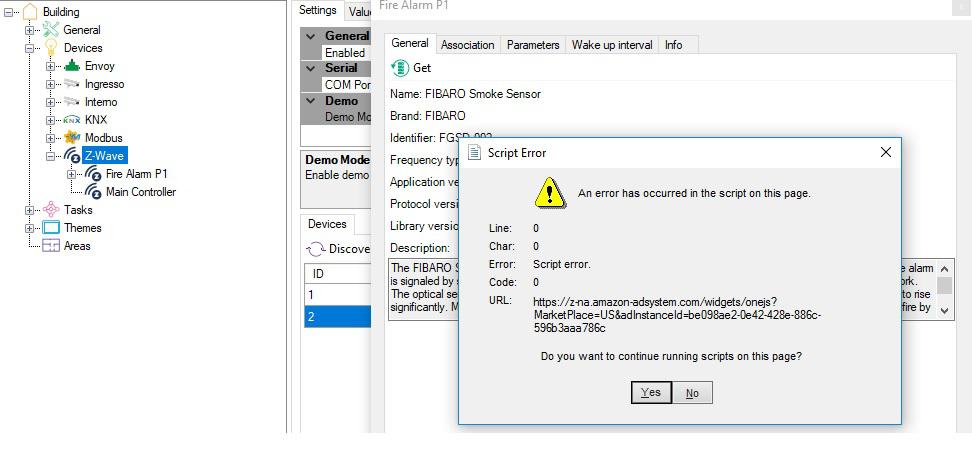This screenshot has height=460, width=972.
Task: Click the Devices light bulb icon
Action: click(x=51, y=48)
